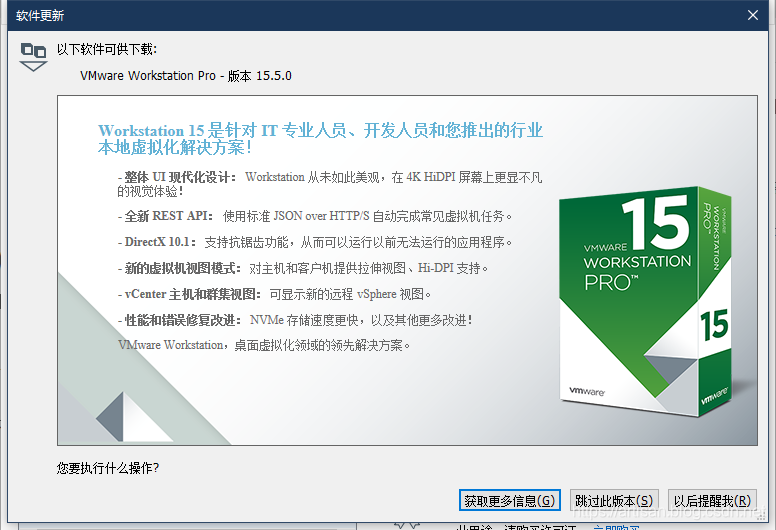Select the vCenter 主机和群集视图 feature line

[x=276, y=294]
